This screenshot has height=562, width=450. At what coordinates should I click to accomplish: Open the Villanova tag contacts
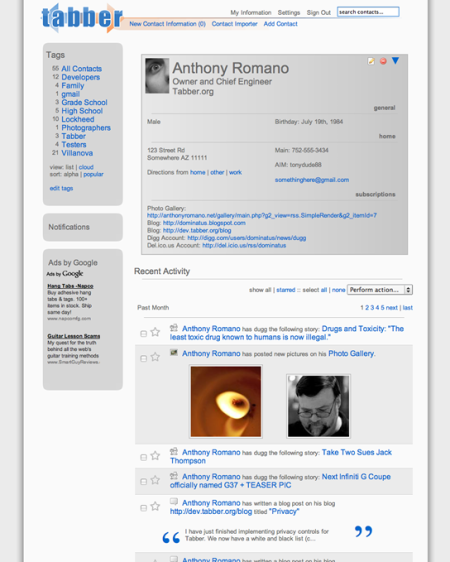pos(77,153)
